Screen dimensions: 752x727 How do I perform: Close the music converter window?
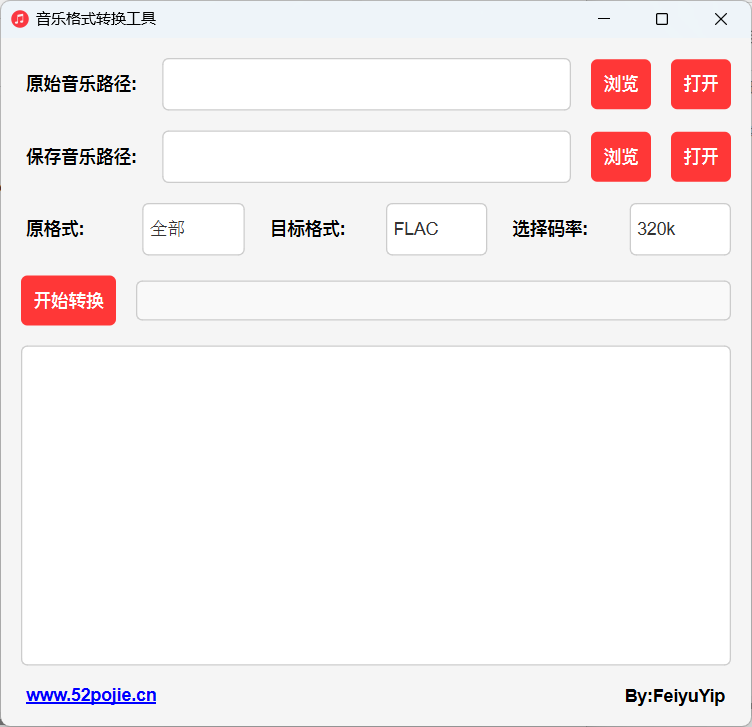tap(721, 19)
